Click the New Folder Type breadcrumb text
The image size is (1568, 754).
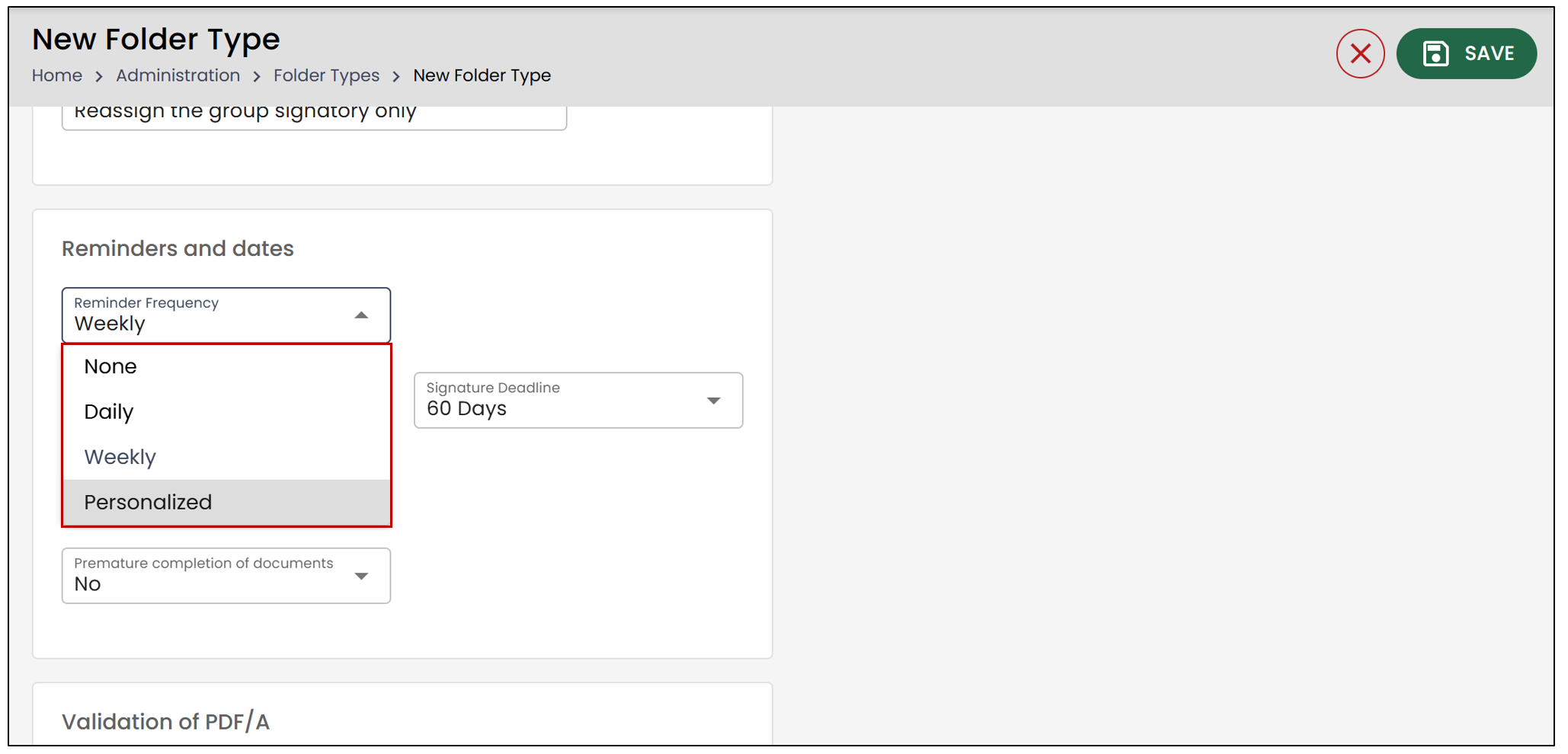tap(482, 75)
